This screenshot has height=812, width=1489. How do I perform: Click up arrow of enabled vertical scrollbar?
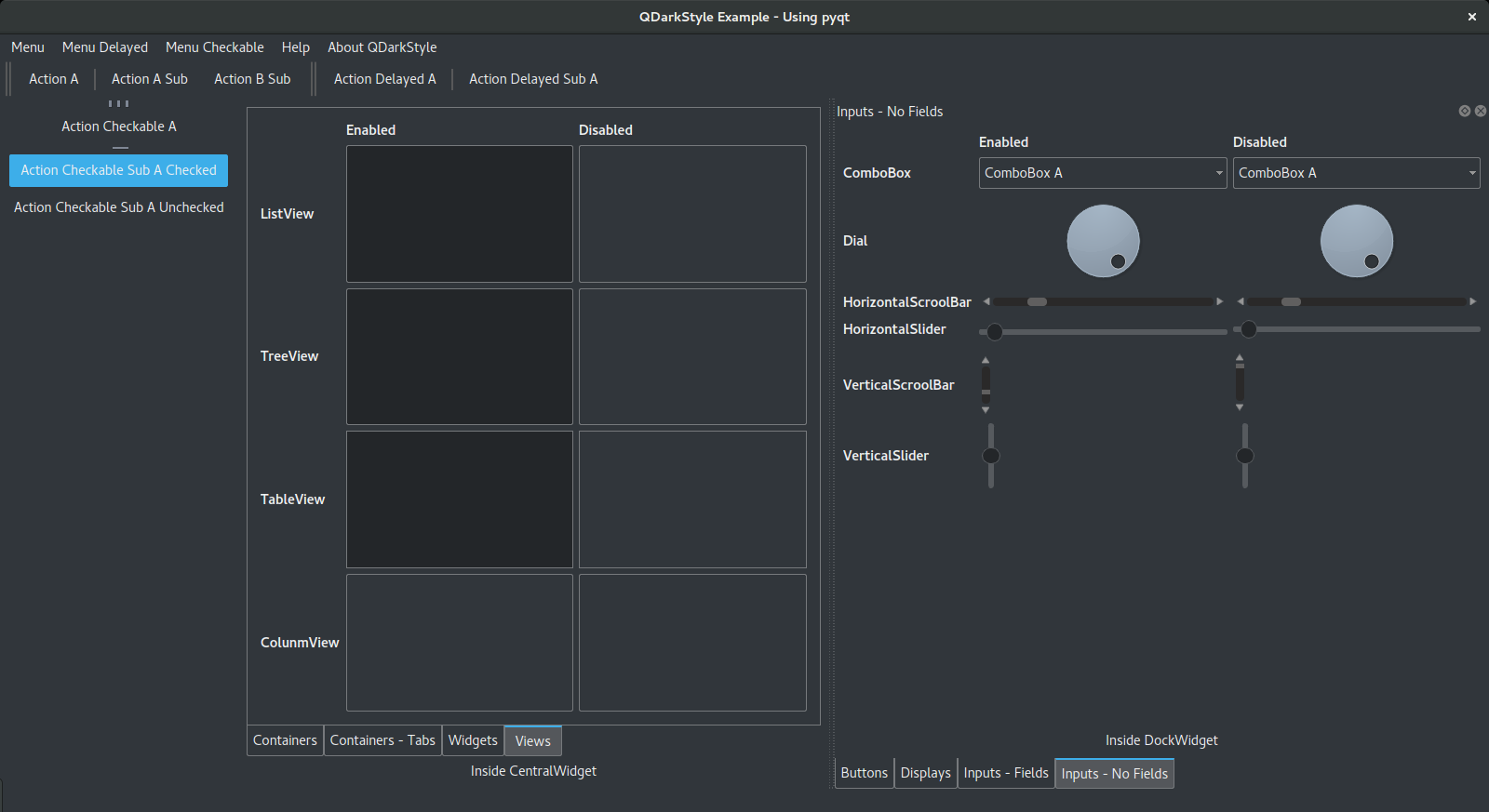pyautogui.click(x=986, y=360)
